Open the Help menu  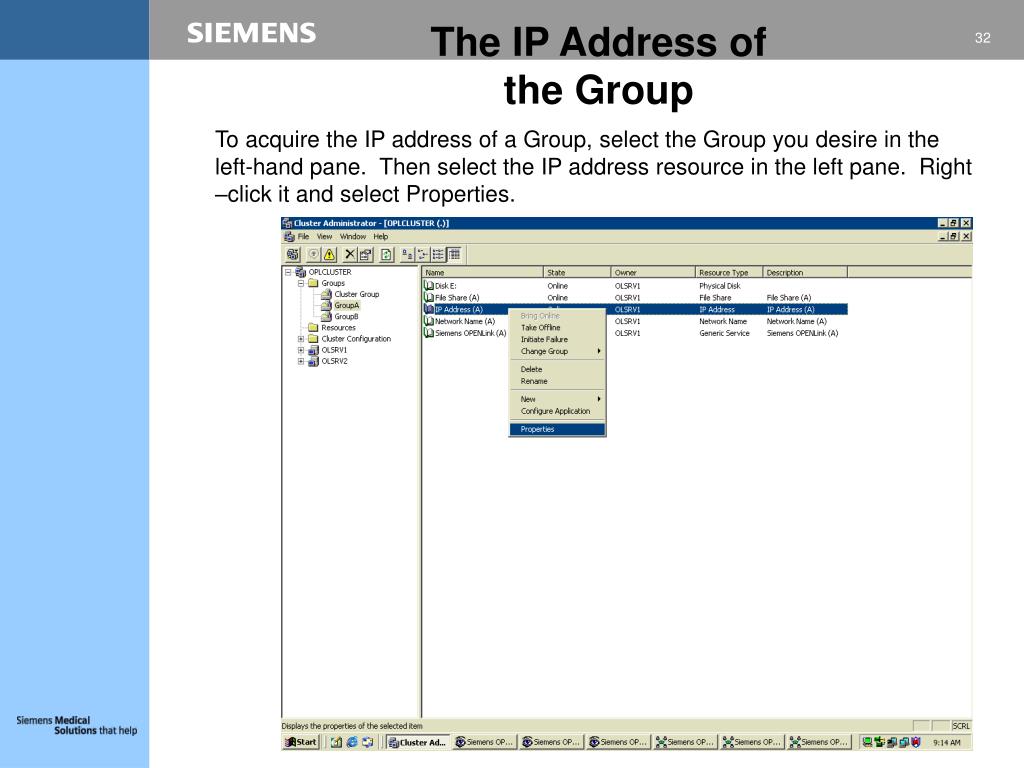(x=381, y=236)
